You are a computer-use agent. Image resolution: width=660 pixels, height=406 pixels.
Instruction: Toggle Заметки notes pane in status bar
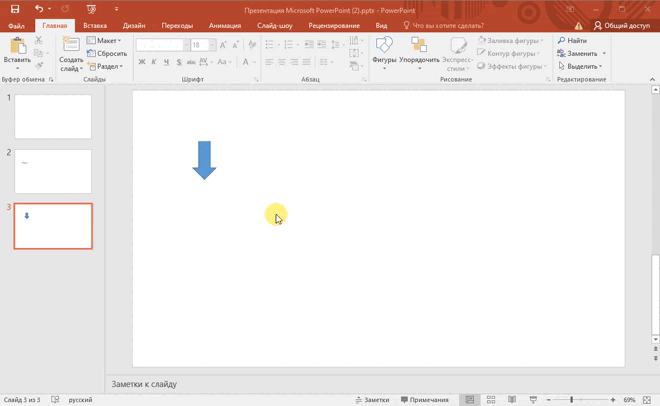[x=372, y=400]
